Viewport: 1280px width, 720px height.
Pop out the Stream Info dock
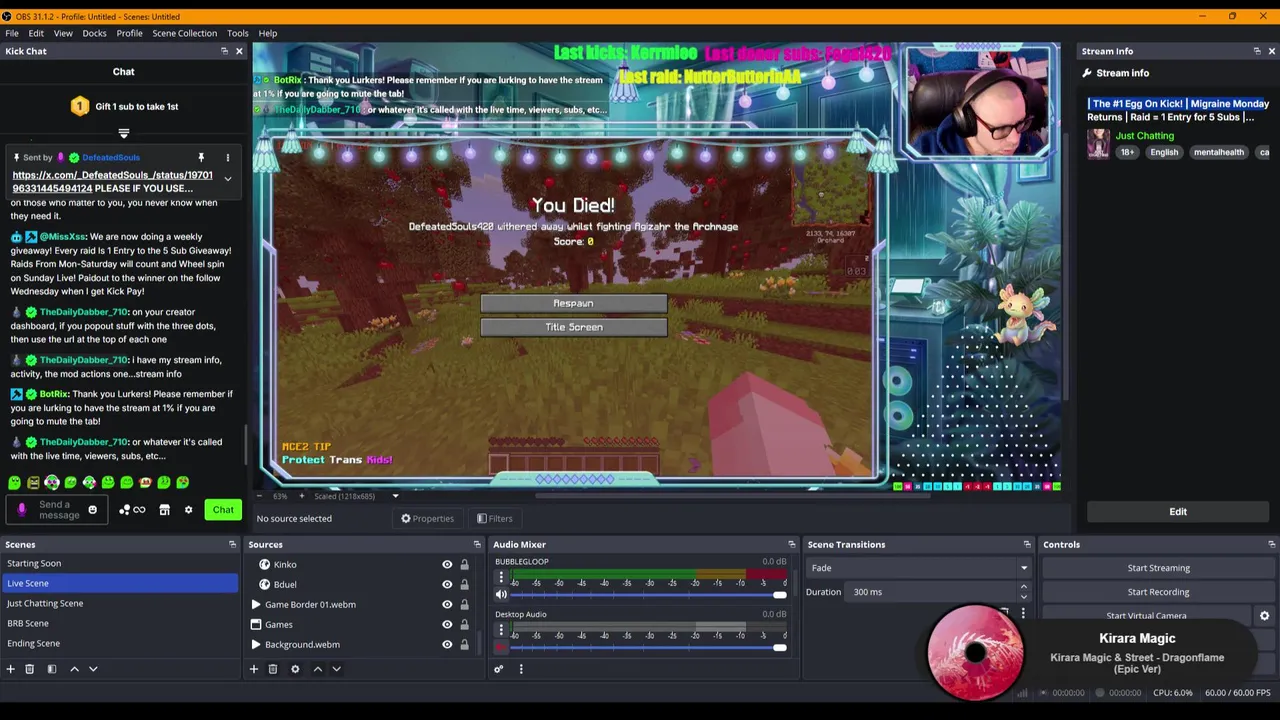click(1257, 51)
